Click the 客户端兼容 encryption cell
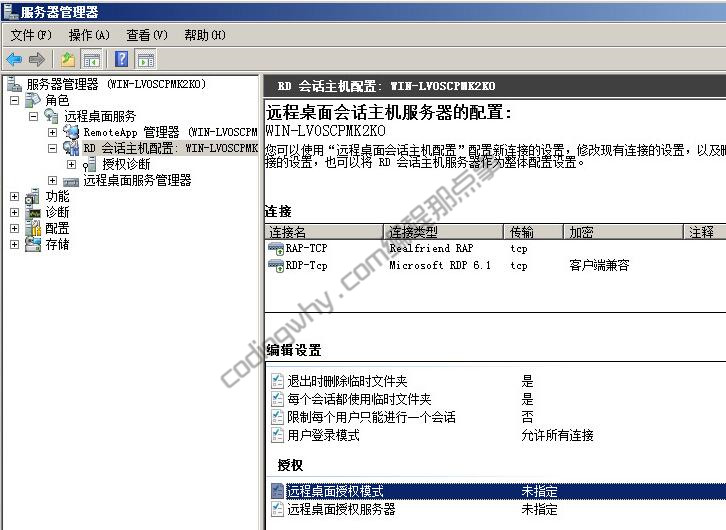 (x=599, y=266)
